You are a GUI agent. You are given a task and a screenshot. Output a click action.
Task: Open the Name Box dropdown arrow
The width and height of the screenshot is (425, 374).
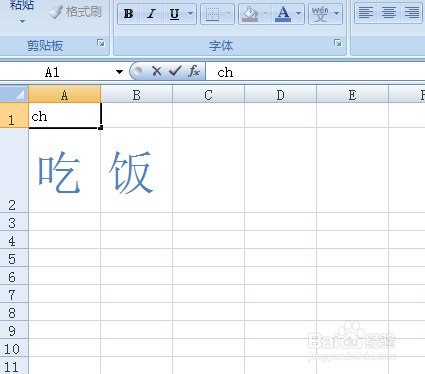(x=119, y=72)
